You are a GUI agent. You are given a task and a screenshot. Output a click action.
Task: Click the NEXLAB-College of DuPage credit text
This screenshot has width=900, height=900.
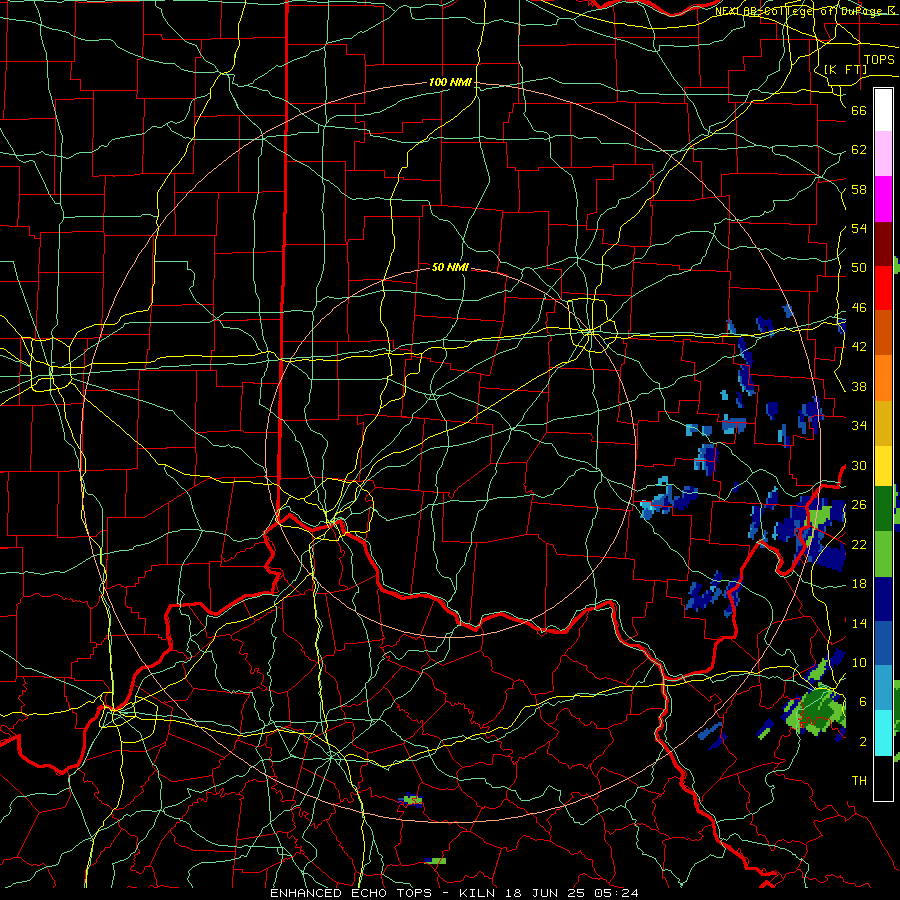[805, 11]
